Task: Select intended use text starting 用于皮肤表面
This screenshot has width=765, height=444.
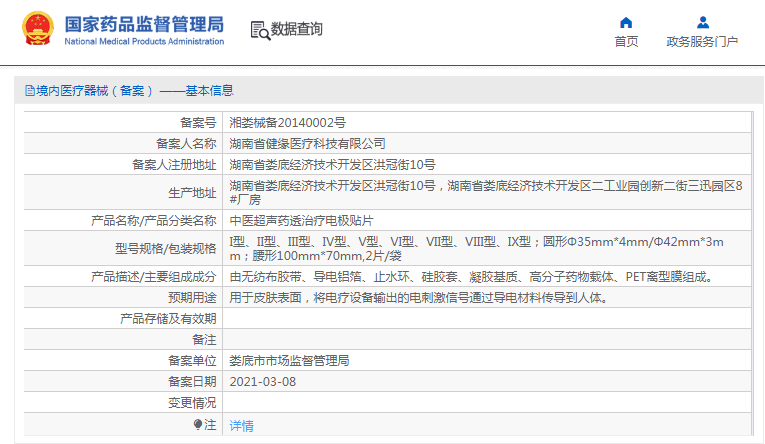Action: (419, 298)
